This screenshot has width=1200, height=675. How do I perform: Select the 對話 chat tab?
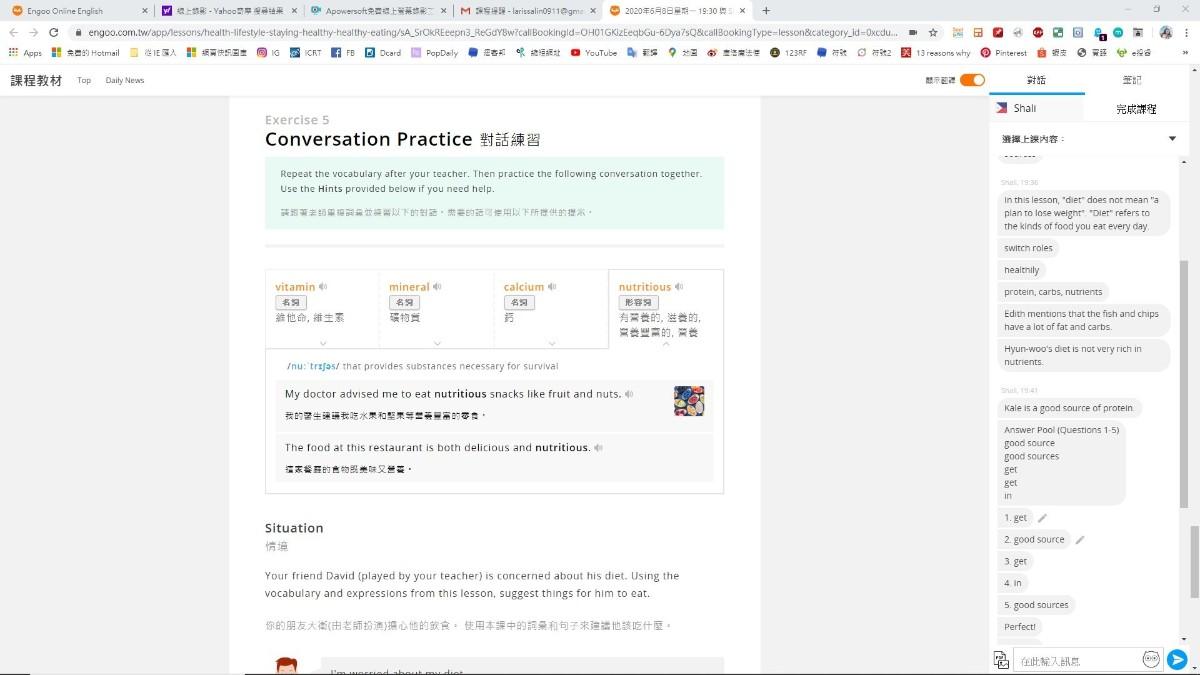pyautogui.click(x=1036, y=80)
